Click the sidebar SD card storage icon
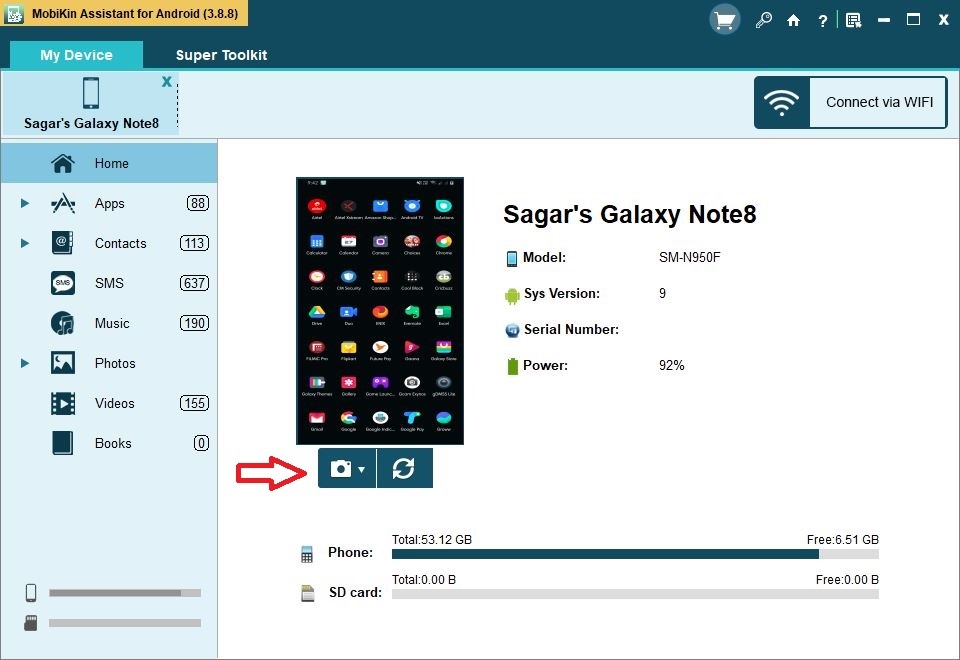This screenshot has width=960, height=660. 31,623
